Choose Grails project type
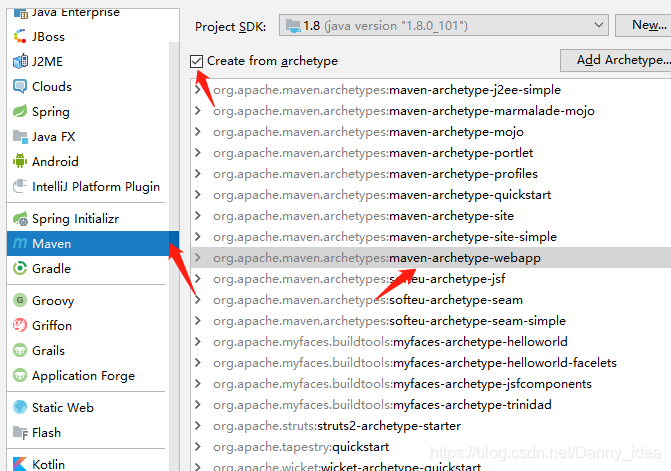 coord(88,350)
